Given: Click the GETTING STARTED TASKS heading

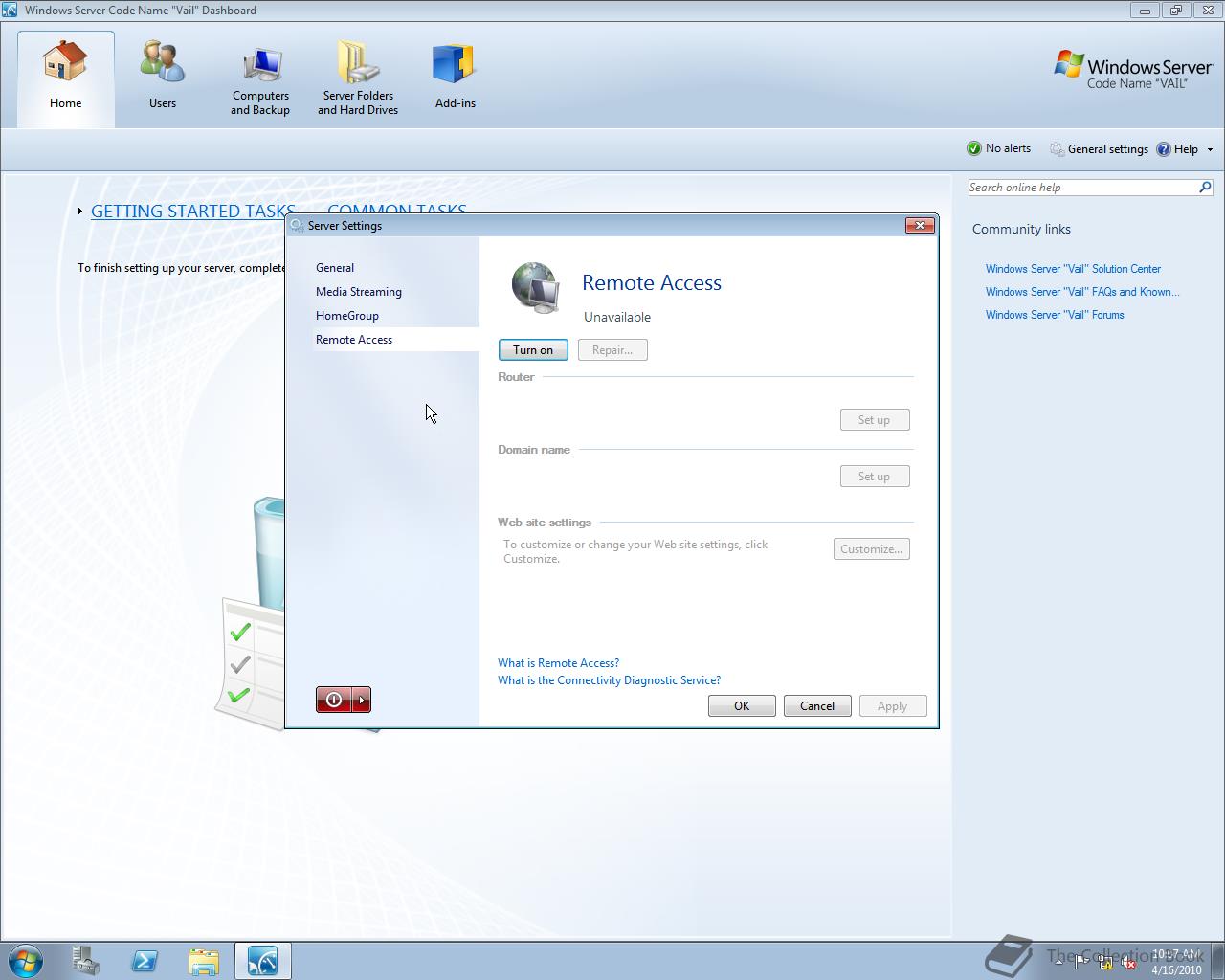Looking at the screenshot, I should (192, 212).
